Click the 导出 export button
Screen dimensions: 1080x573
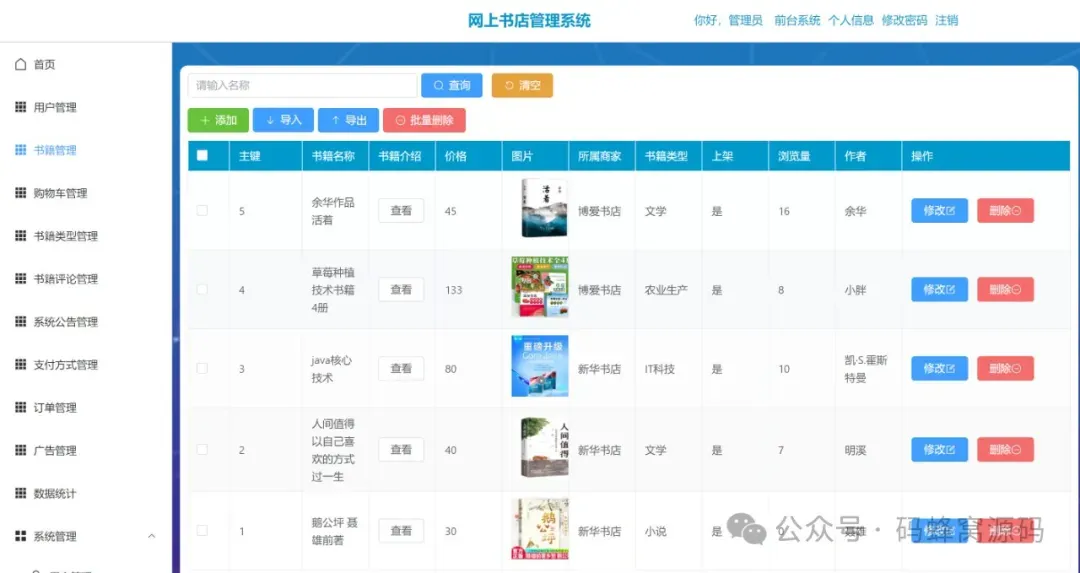point(348,120)
